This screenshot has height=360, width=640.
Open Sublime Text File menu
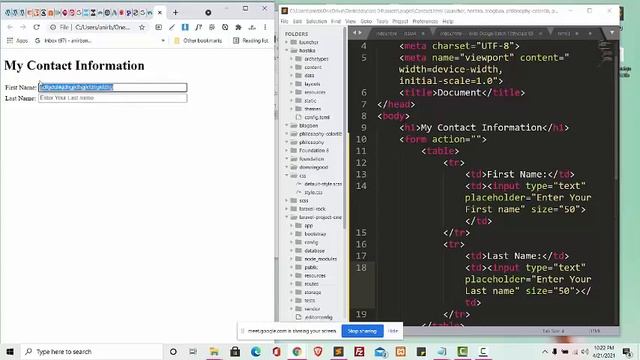pyautogui.click(x=284, y=21)
